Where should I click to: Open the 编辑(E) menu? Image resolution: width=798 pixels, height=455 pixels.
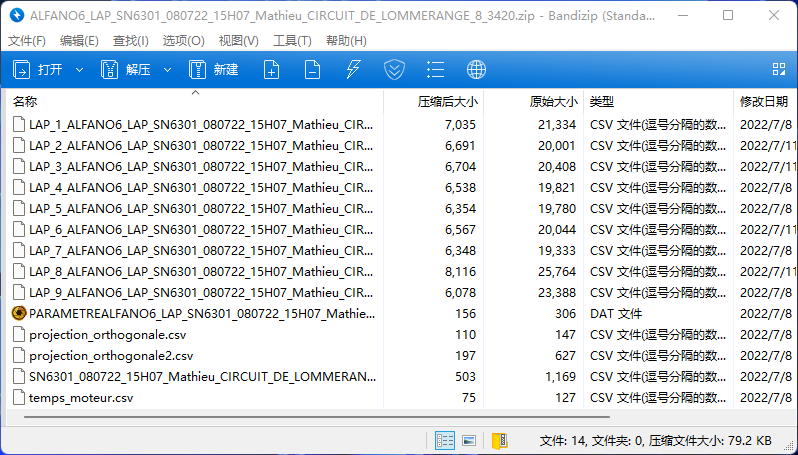coord(79,41)
